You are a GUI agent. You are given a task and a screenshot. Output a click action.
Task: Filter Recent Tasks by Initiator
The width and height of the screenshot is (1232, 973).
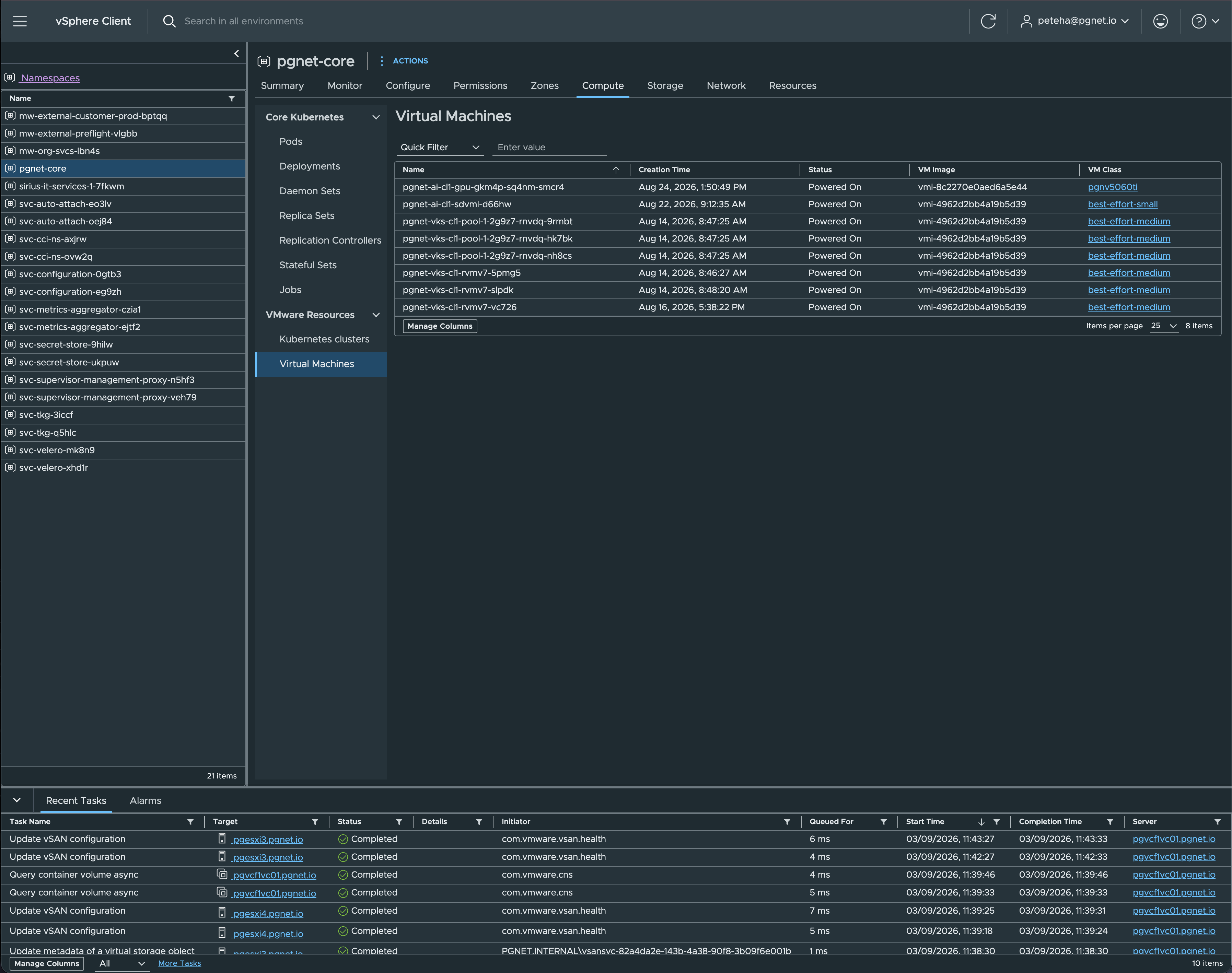(787, 821)
